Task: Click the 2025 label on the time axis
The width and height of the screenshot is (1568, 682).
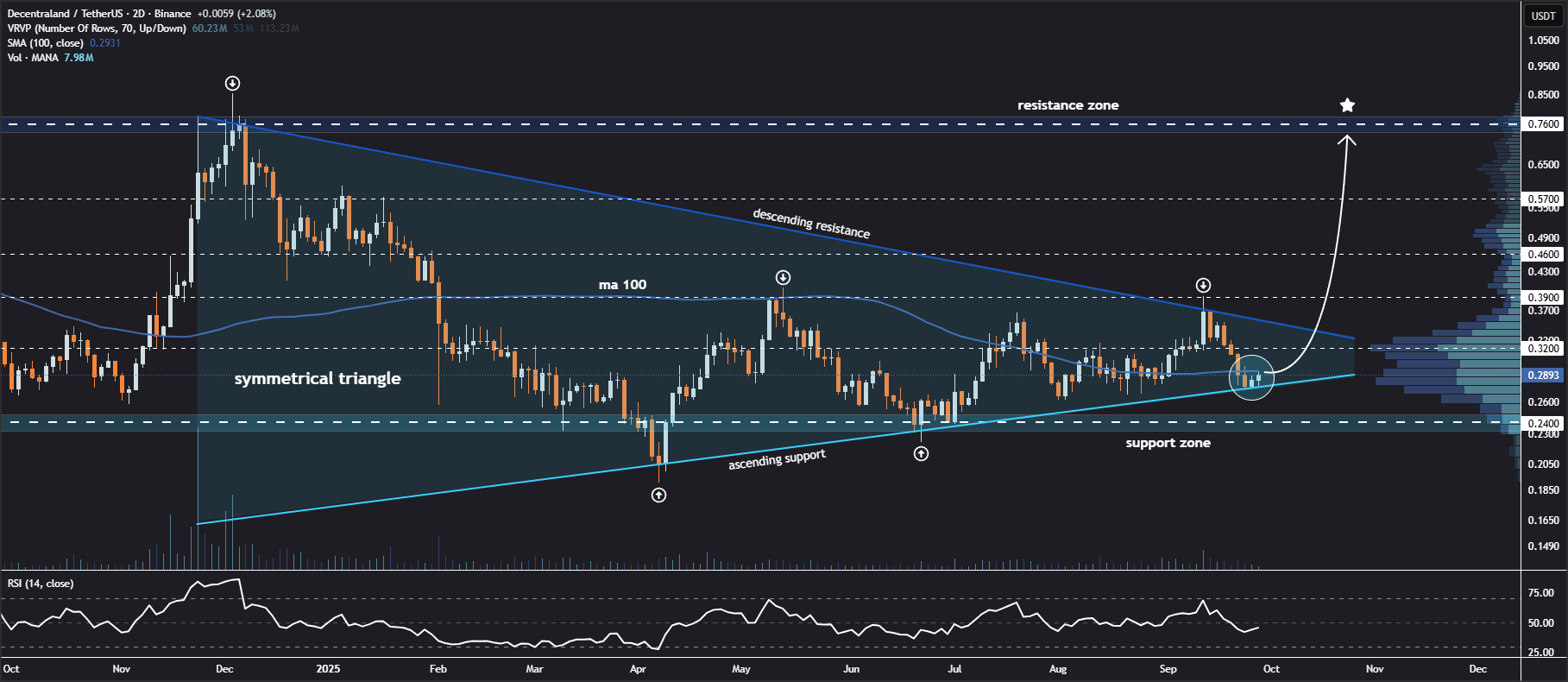Action: (x=328, y=669)
